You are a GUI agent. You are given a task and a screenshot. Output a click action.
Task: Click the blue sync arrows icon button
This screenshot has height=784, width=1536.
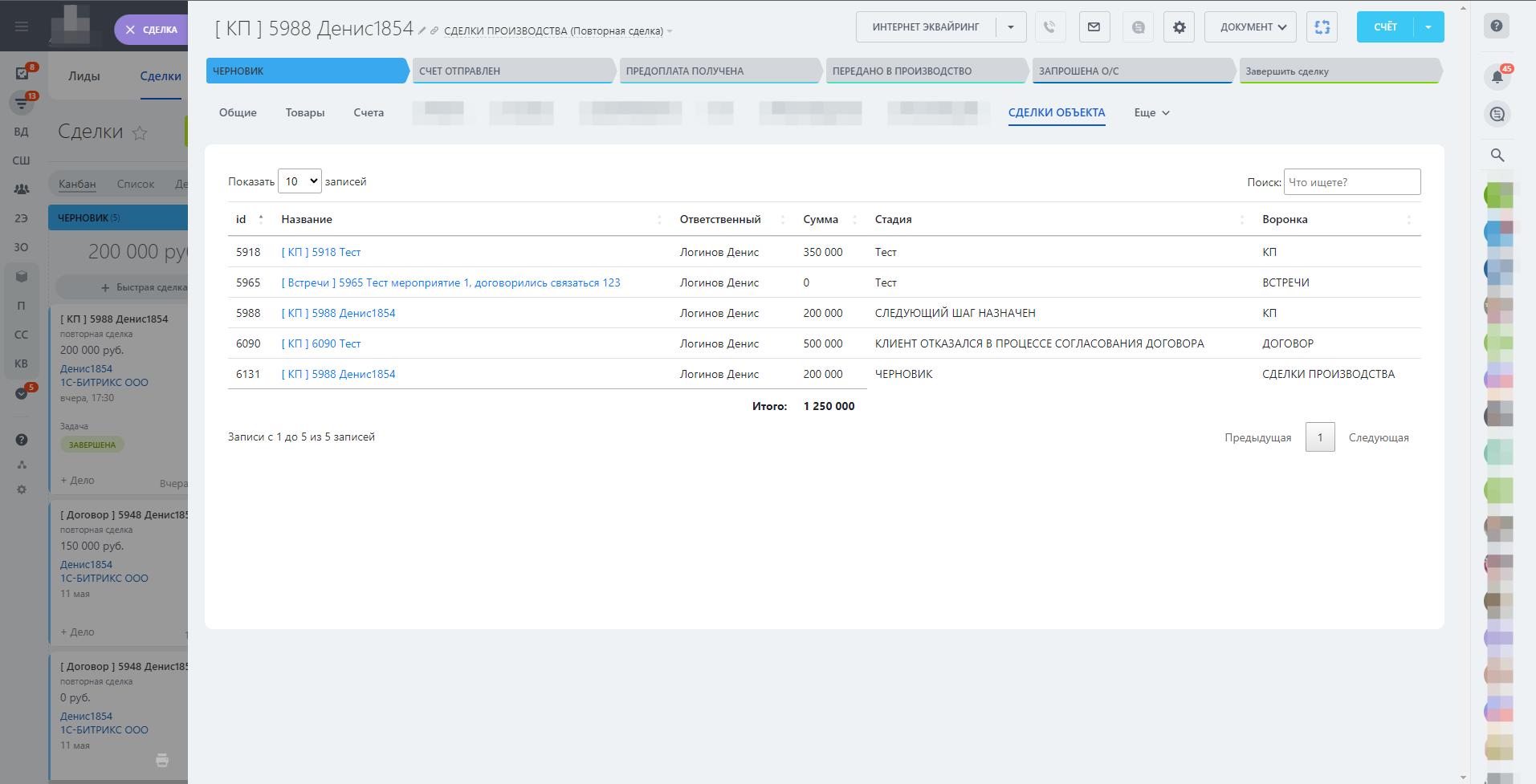click(x=1322, y=26)
